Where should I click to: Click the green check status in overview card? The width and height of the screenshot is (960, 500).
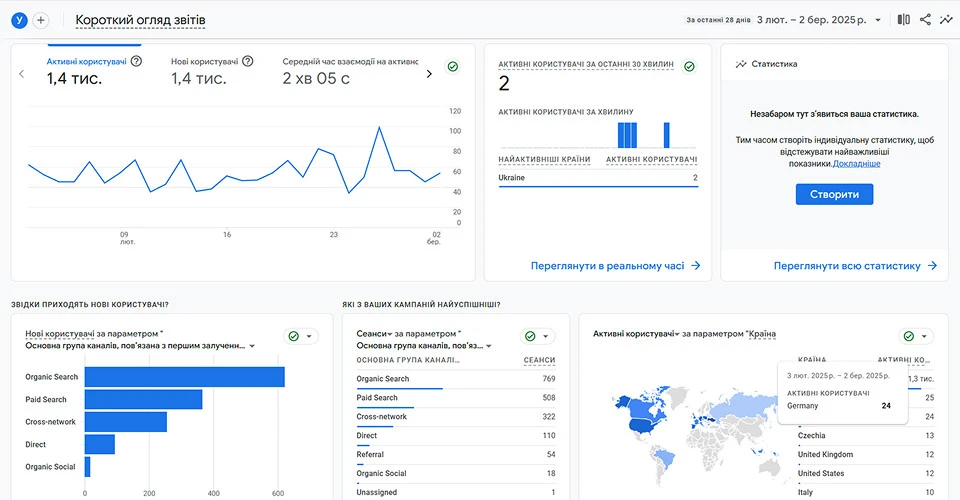(453, 66)
